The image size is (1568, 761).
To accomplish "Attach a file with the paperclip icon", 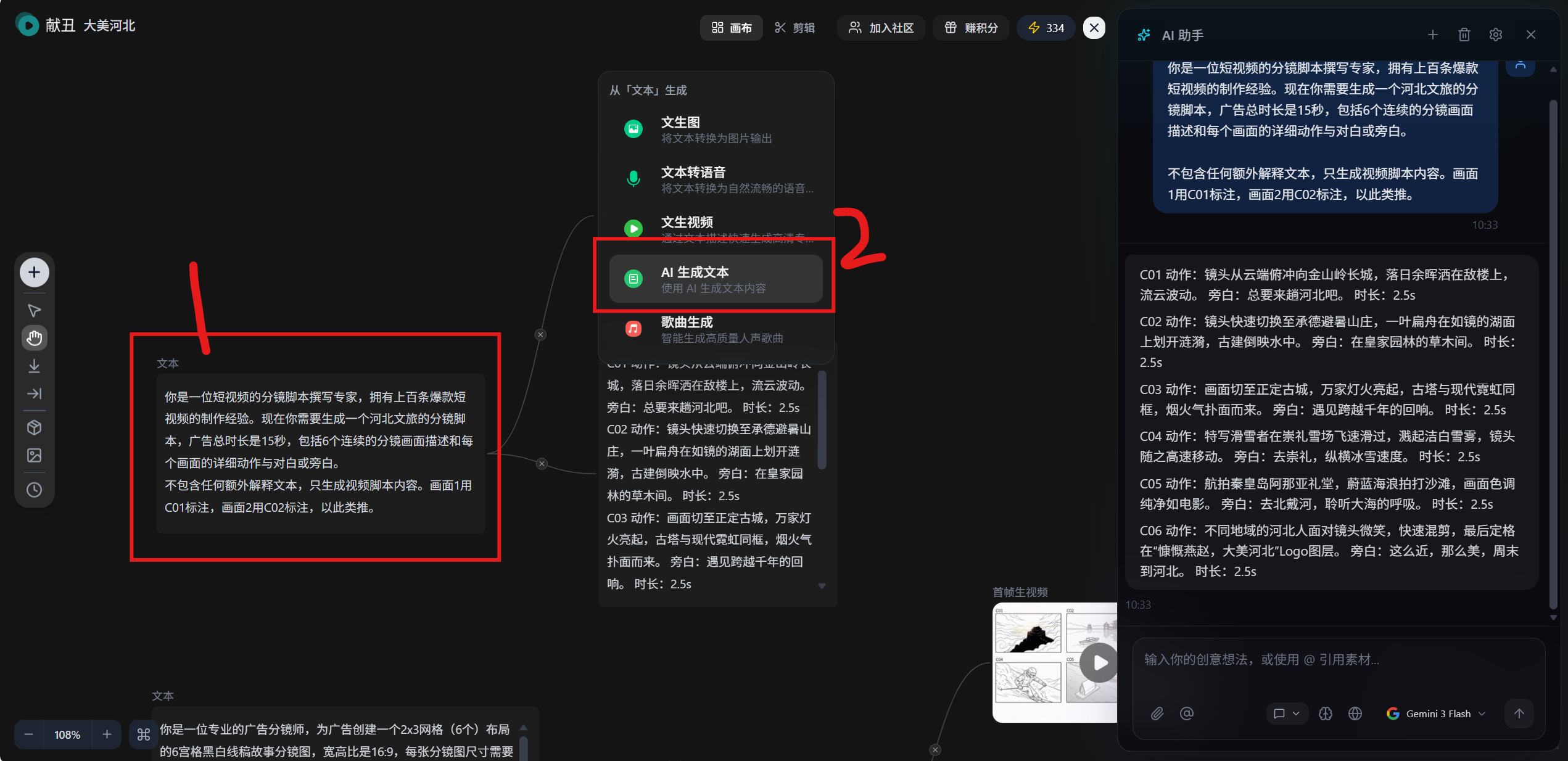I will tap(1157, 714).
